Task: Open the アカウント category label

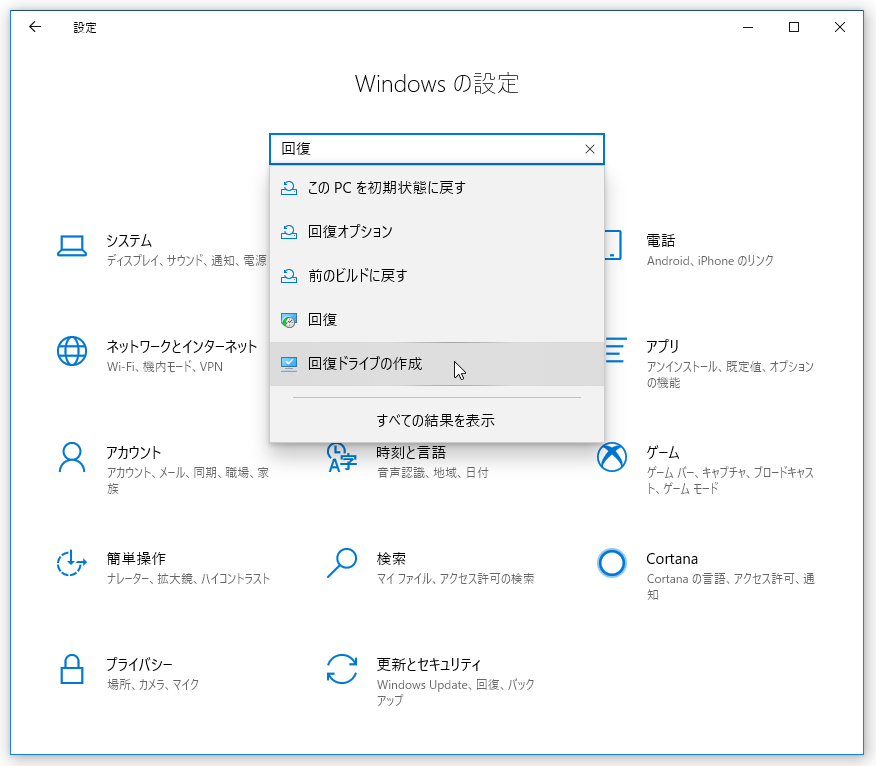Action: (x=134, y=453)
